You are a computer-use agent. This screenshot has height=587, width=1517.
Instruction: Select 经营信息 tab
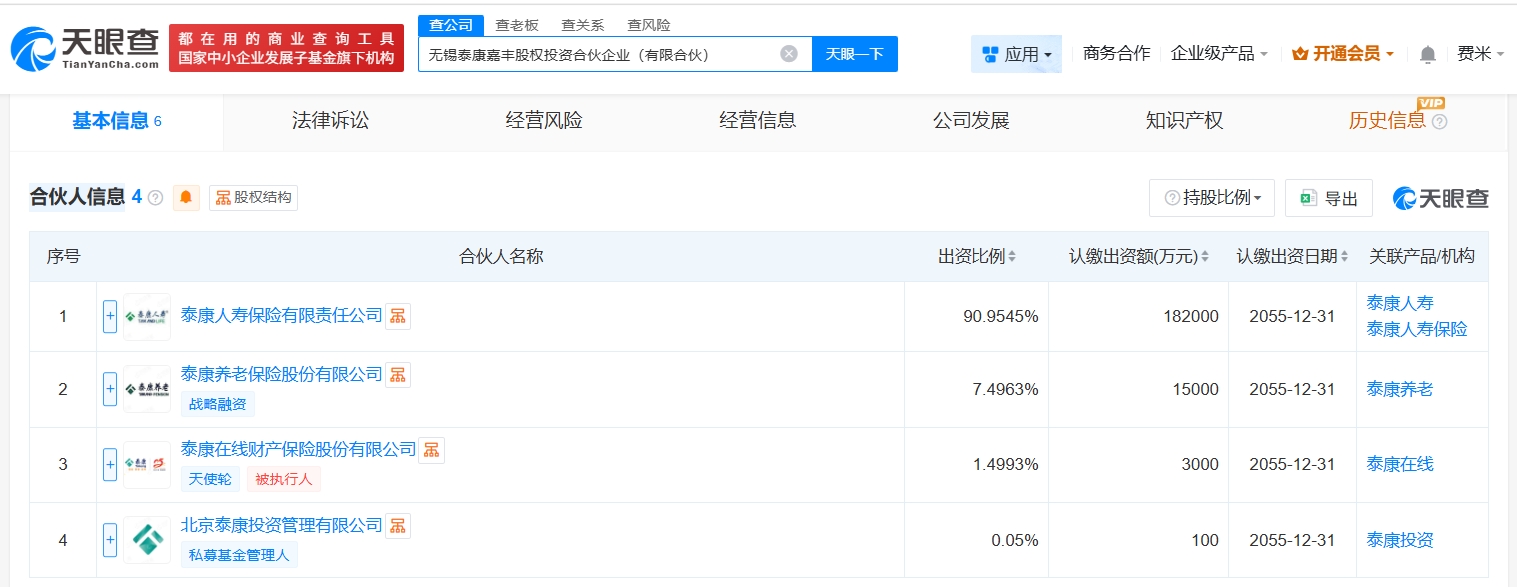click(758, 121)
